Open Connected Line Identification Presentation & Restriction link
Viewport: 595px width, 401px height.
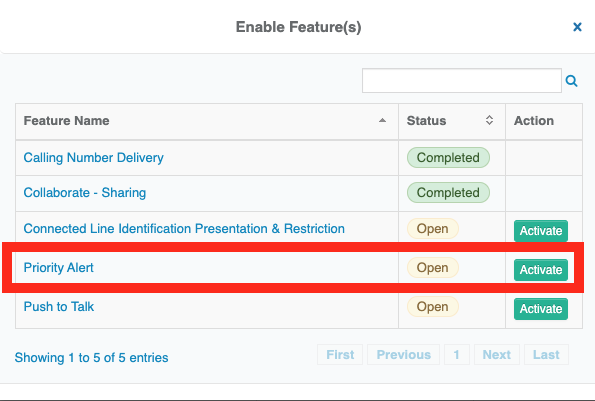184,229
